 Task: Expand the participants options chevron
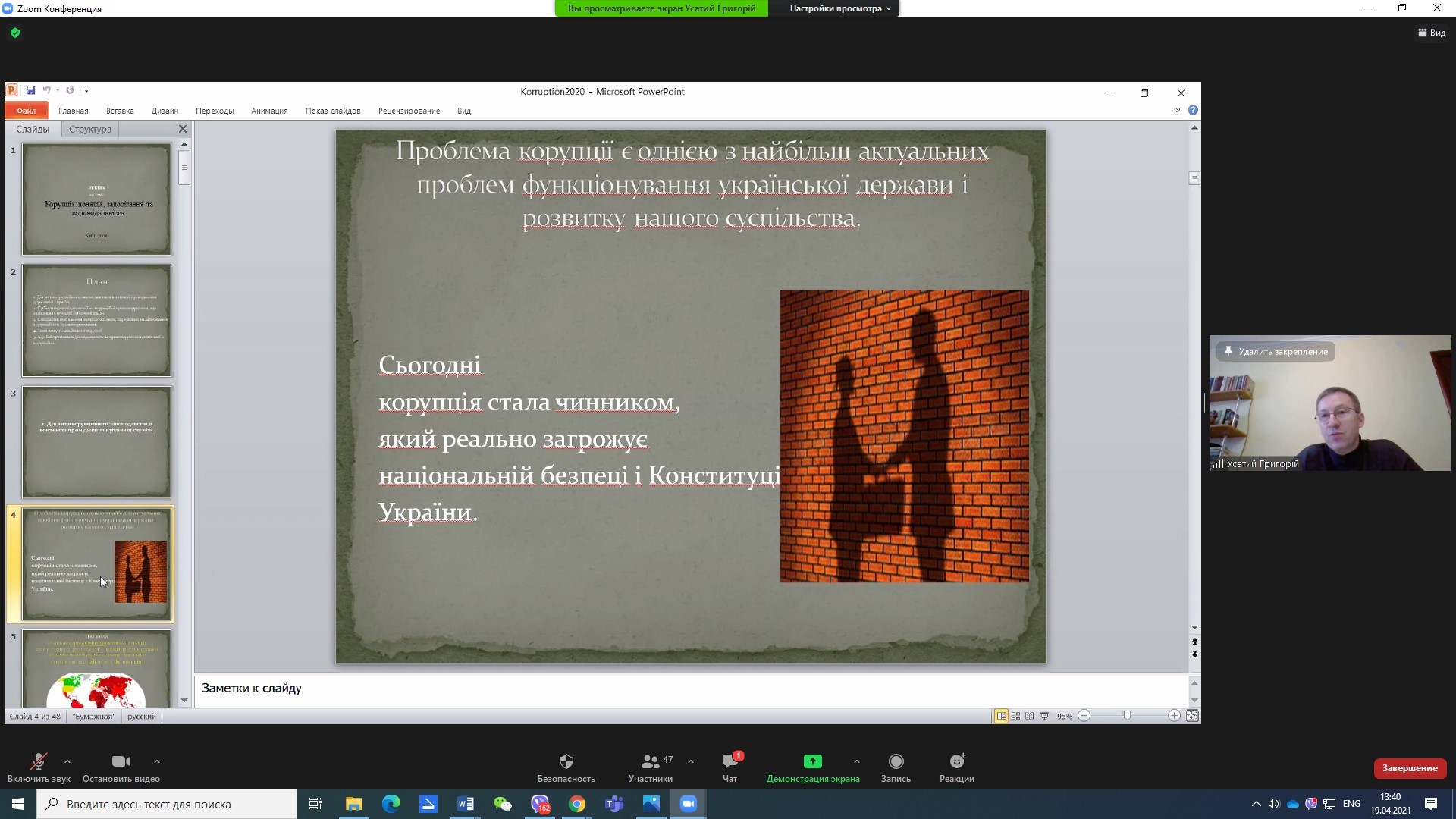coord(690,761)
